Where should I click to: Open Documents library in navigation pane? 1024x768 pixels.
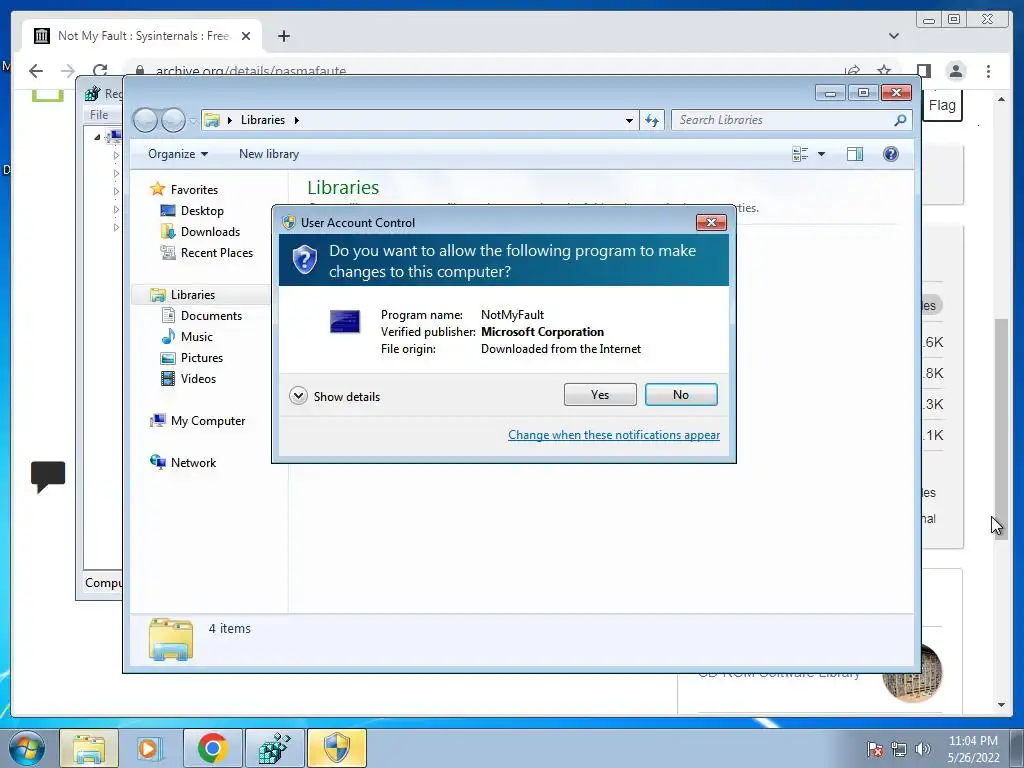click(211, 315)
